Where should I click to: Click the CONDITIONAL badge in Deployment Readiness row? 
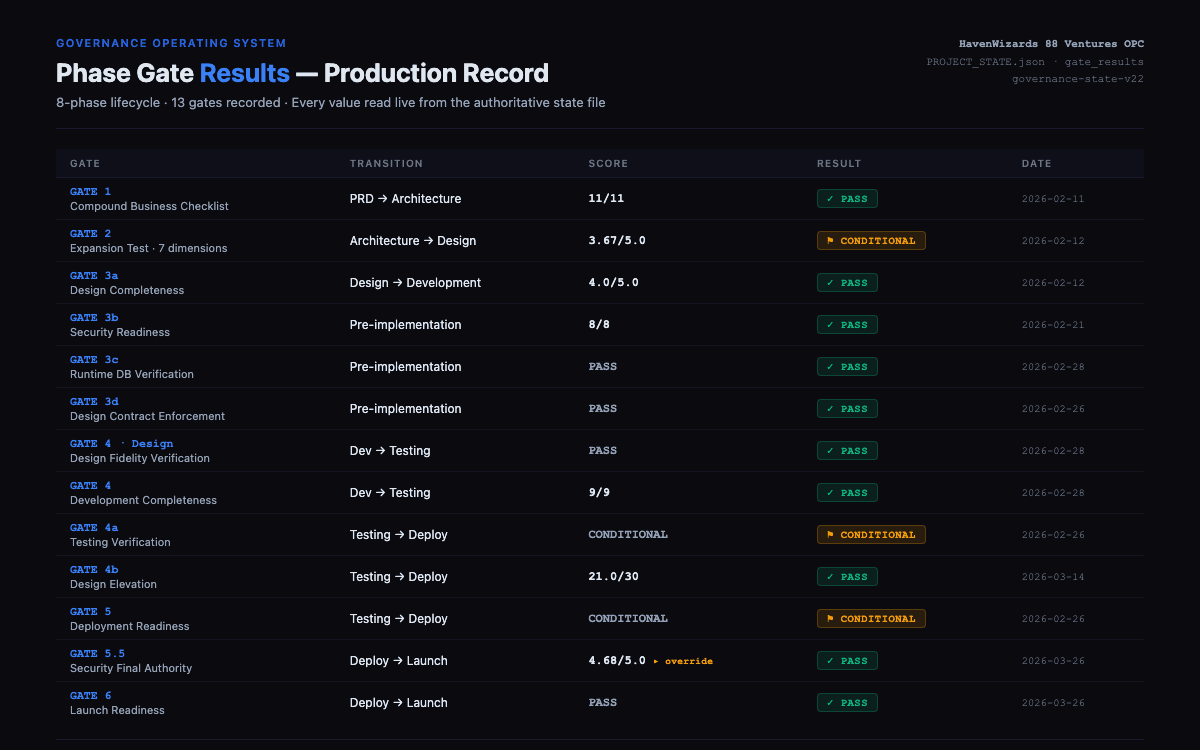(x=871, y=619)
